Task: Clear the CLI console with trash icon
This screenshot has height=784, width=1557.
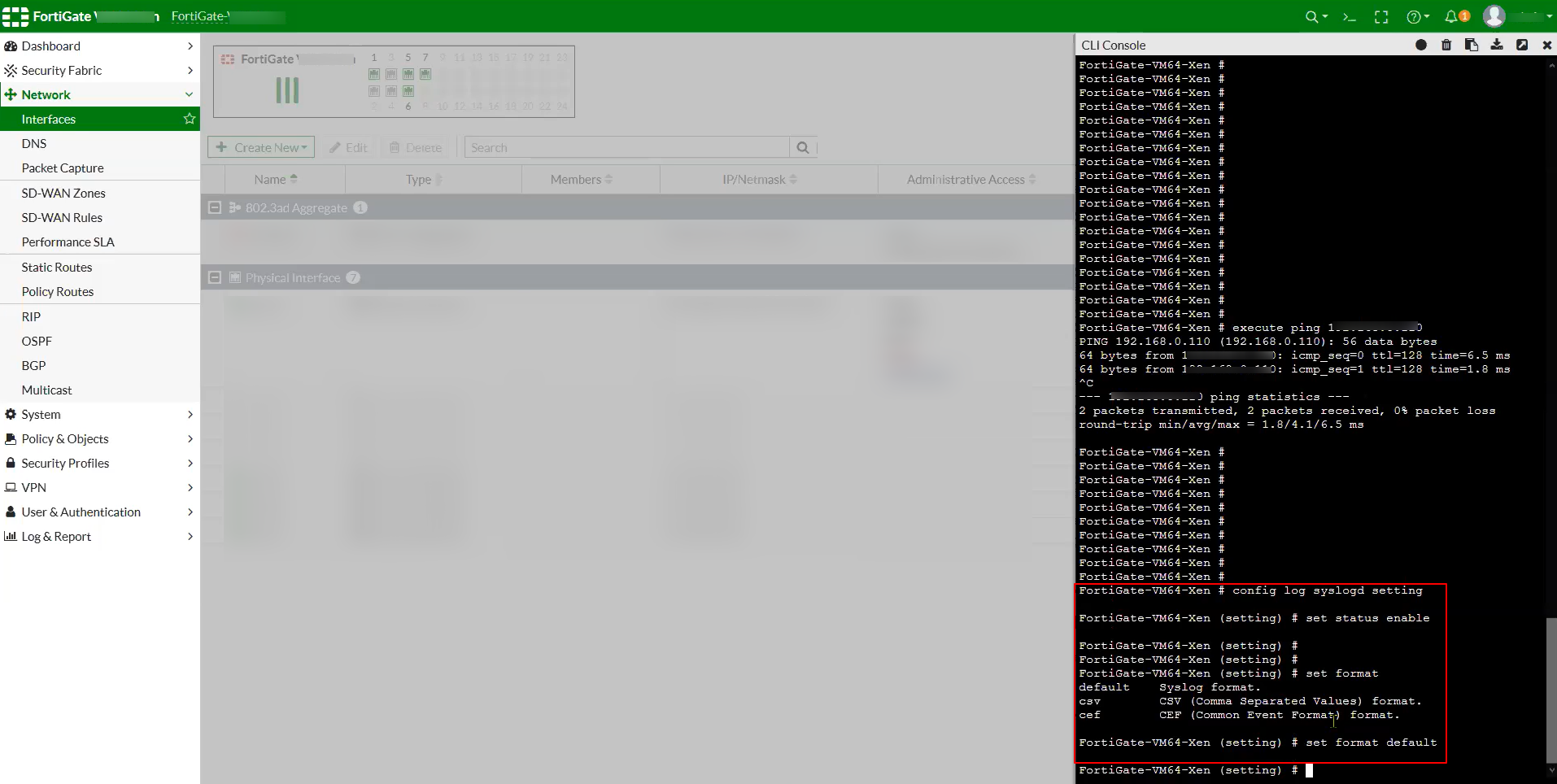Action: tap(1446, 45)
